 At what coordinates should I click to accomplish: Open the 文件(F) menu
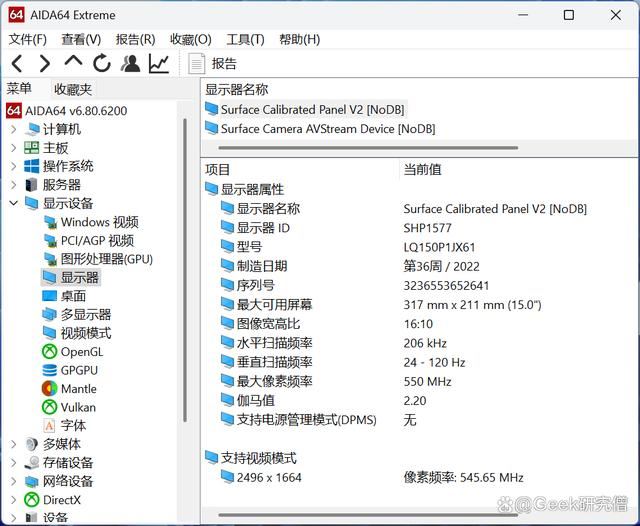coord(28,39)
